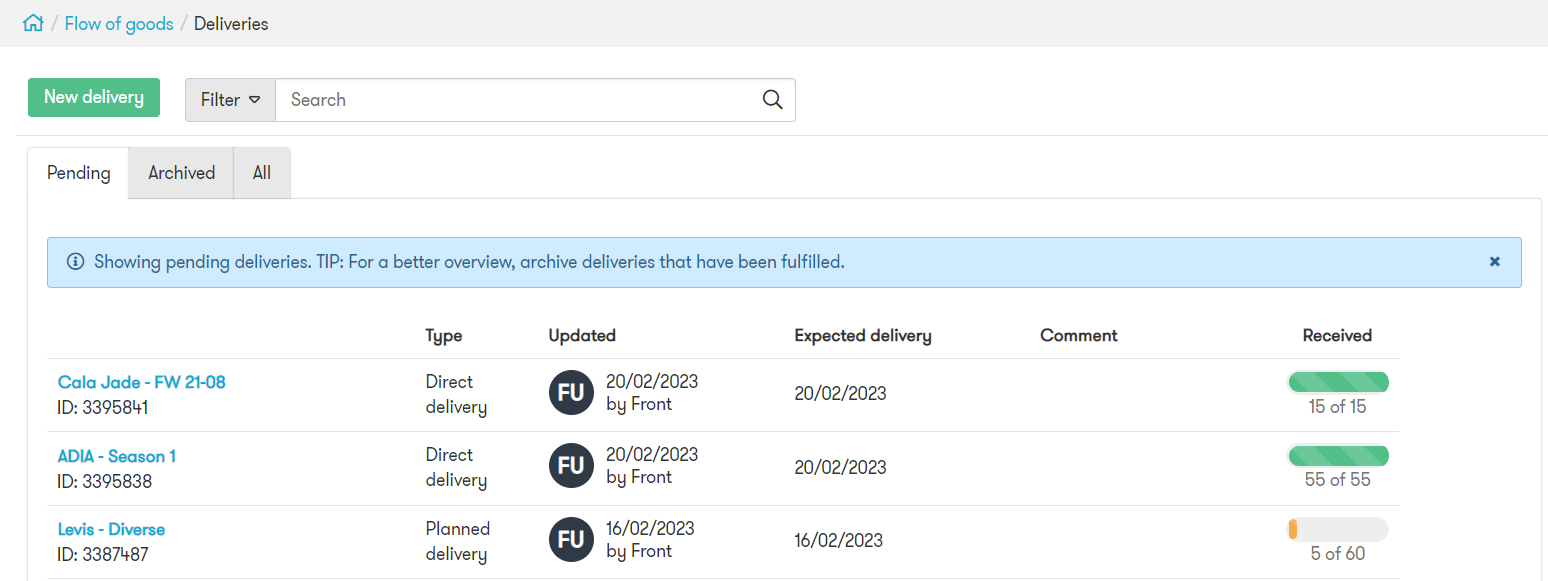
Task: Click the FU avatar on the ADIA row
Action: point(571,465)
